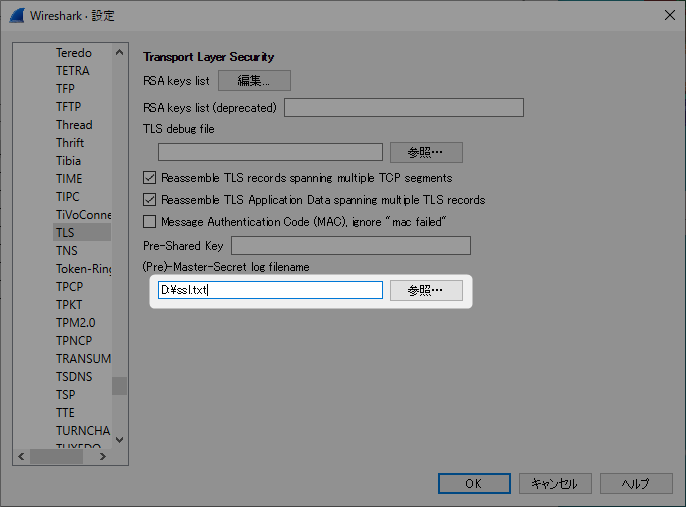Click the Master-Secret log filename field
The height and width of the screenshot is (507, 686).
pyautogui.click(x=270, y=290)
